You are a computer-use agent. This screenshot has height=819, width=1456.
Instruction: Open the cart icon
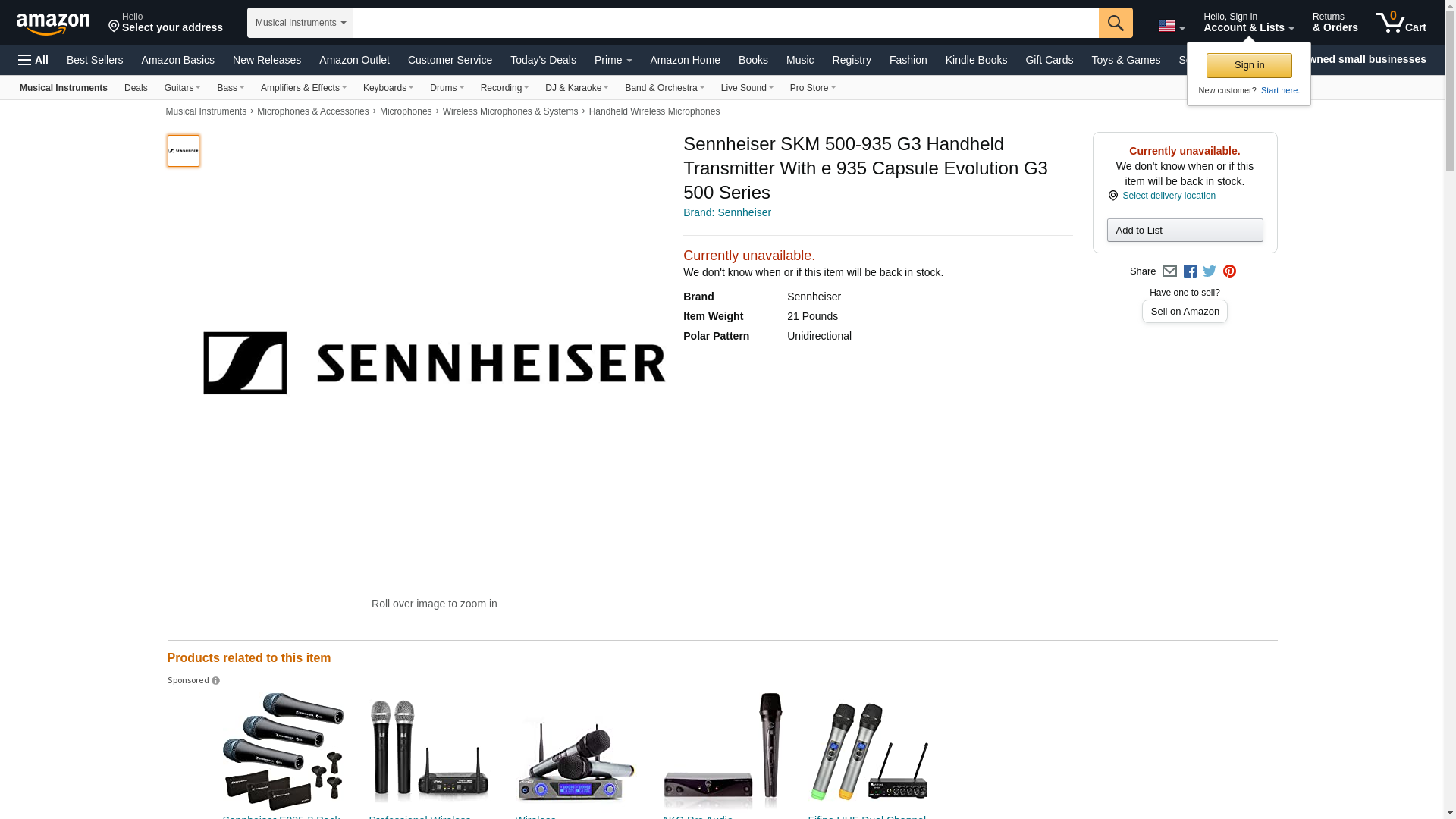[x=1401, y=22]
